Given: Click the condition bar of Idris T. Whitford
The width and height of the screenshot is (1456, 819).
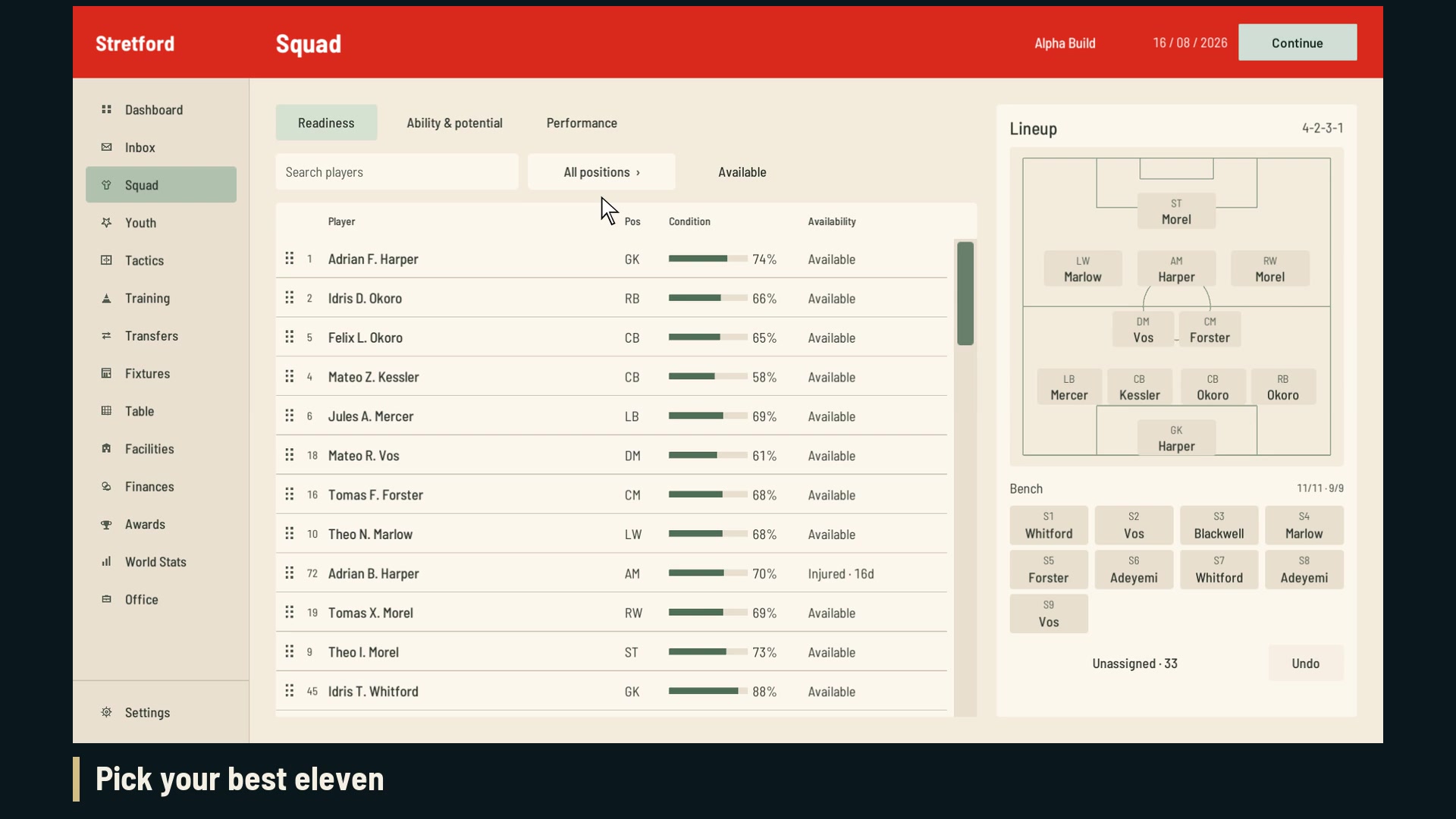Looking at the screenshot, I should pos(708,691).
